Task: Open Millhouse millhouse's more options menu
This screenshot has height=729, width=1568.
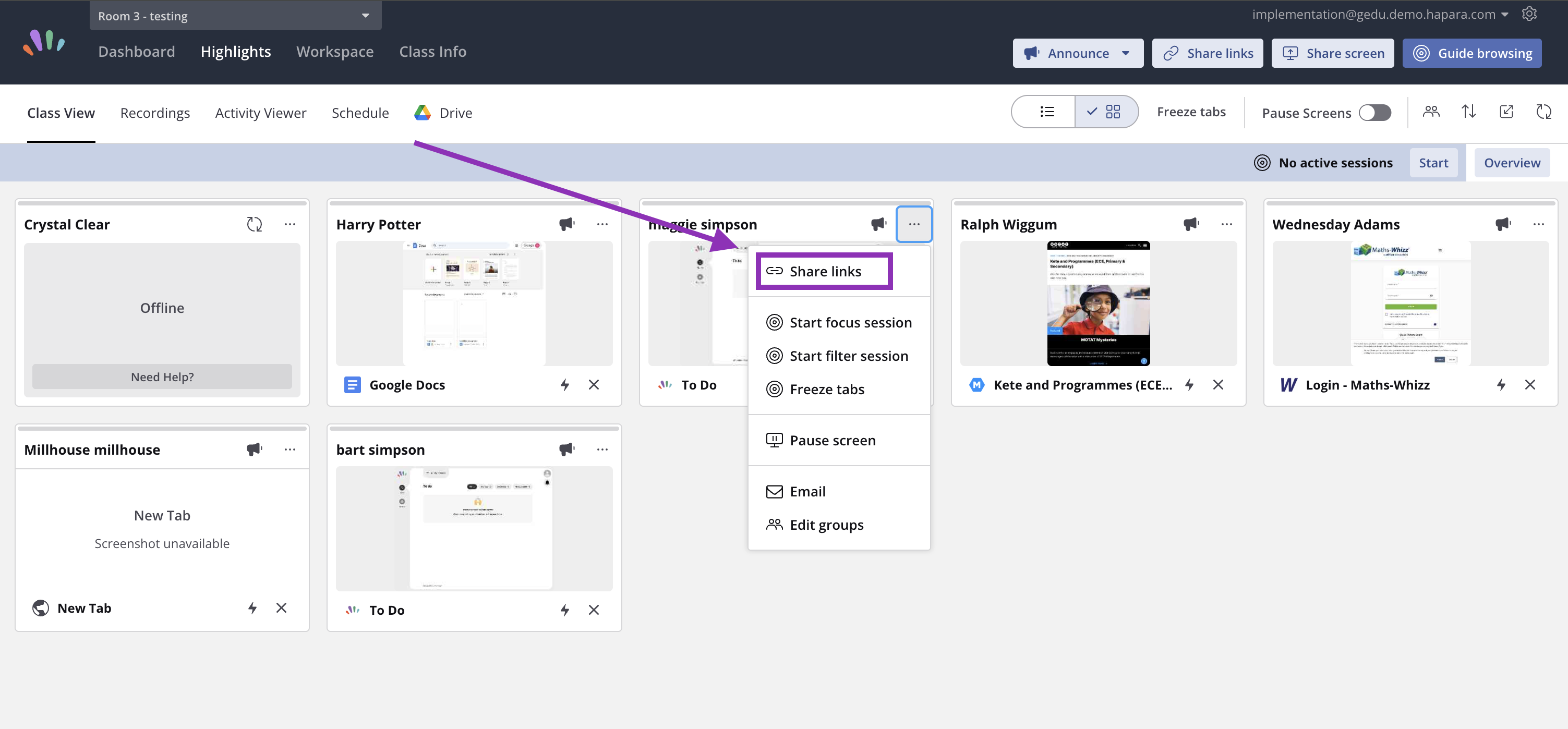Action: pyautogui.click(x=290, y=449)
